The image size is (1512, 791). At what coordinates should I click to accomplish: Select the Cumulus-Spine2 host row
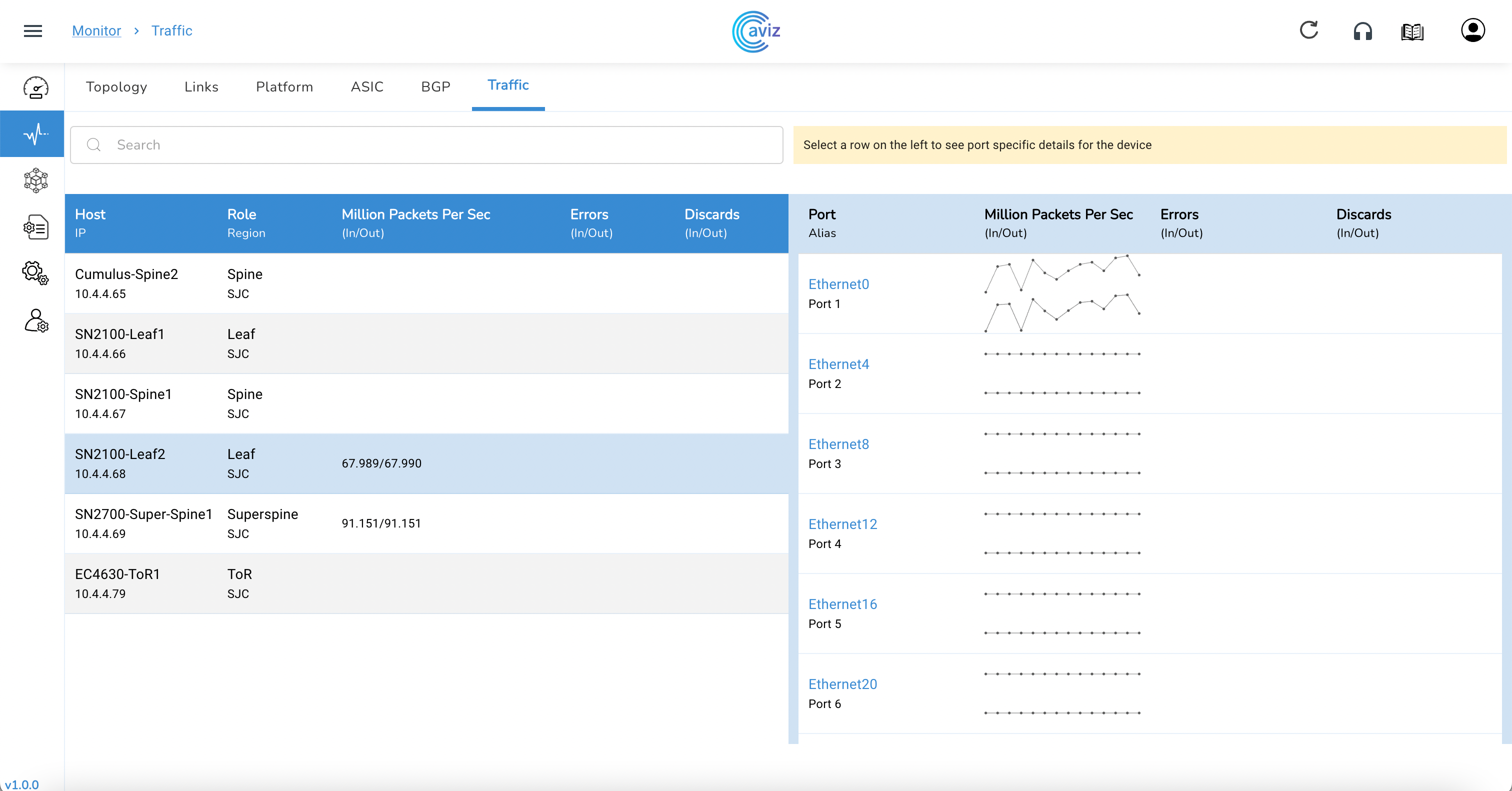[426, 283]
